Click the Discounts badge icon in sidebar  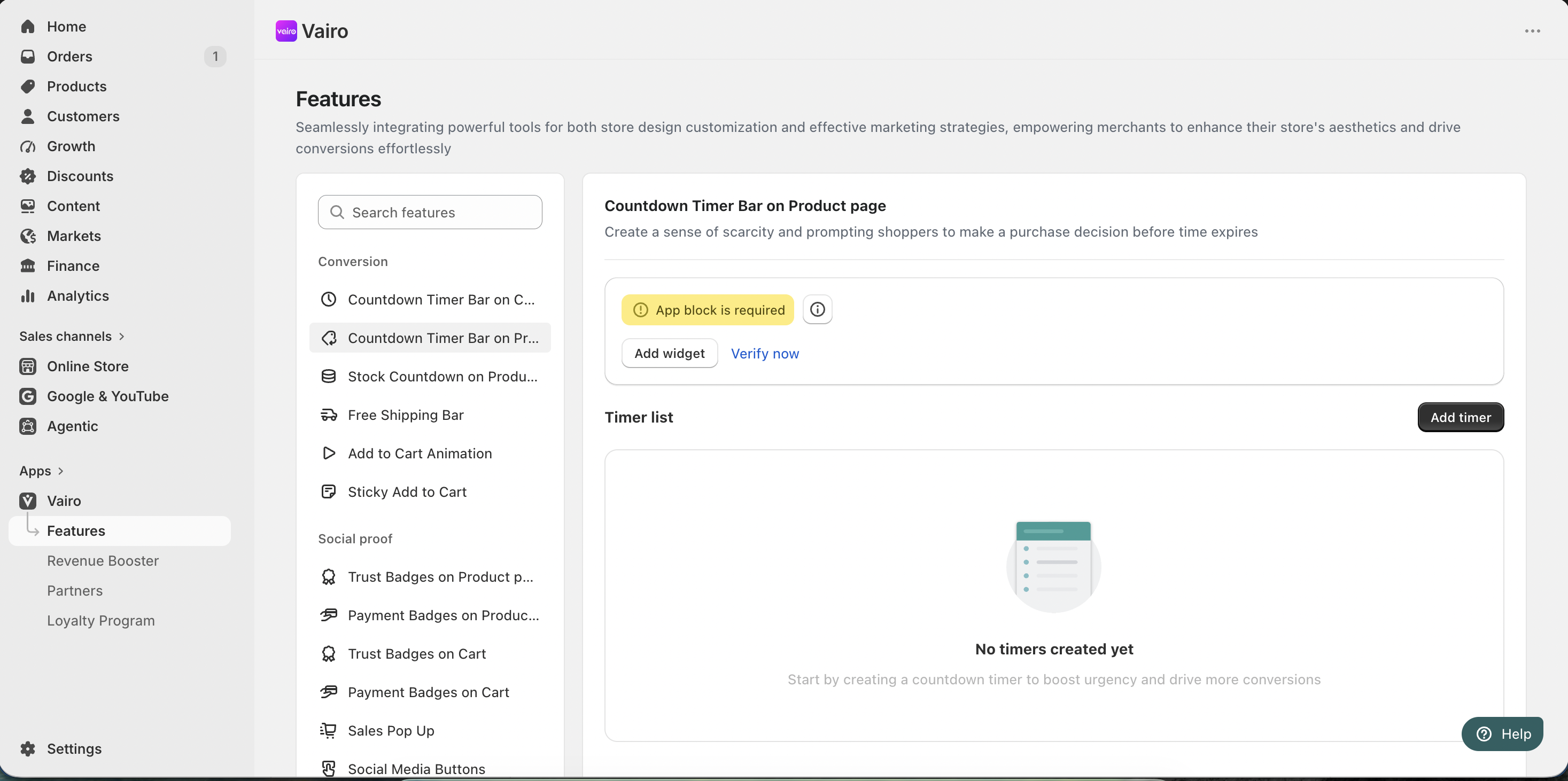click(28, 176)
